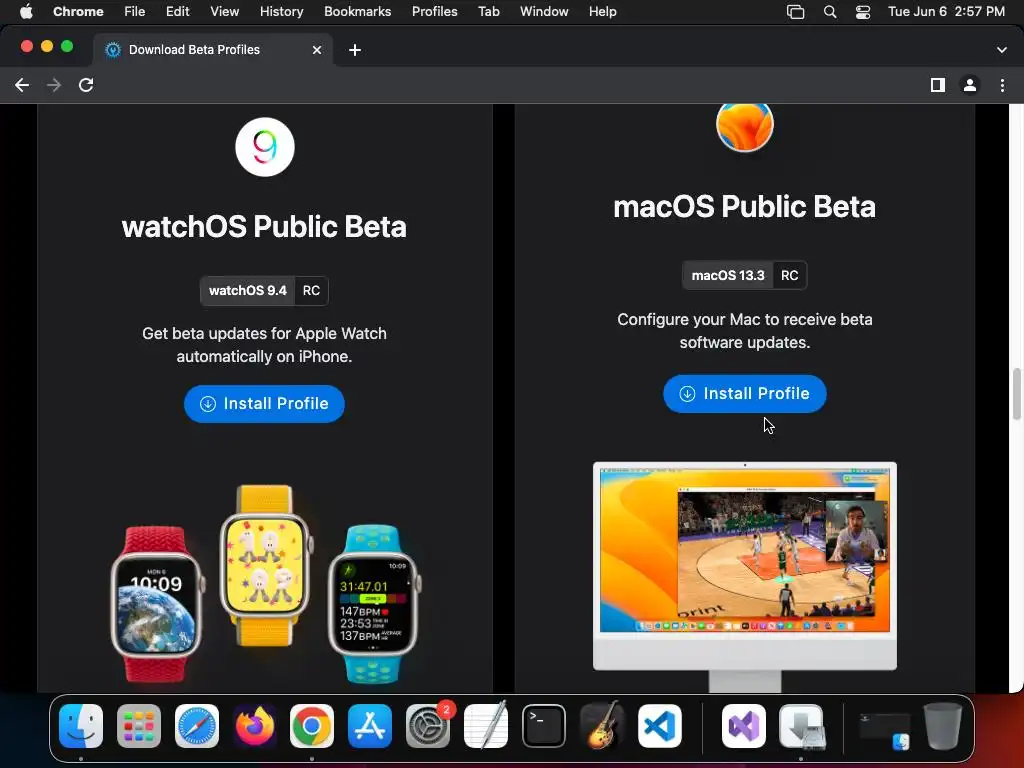Open the Chrome profile avatar menu
The width and height of the screenshot is (1024, 768).
[x=970, y=85]
